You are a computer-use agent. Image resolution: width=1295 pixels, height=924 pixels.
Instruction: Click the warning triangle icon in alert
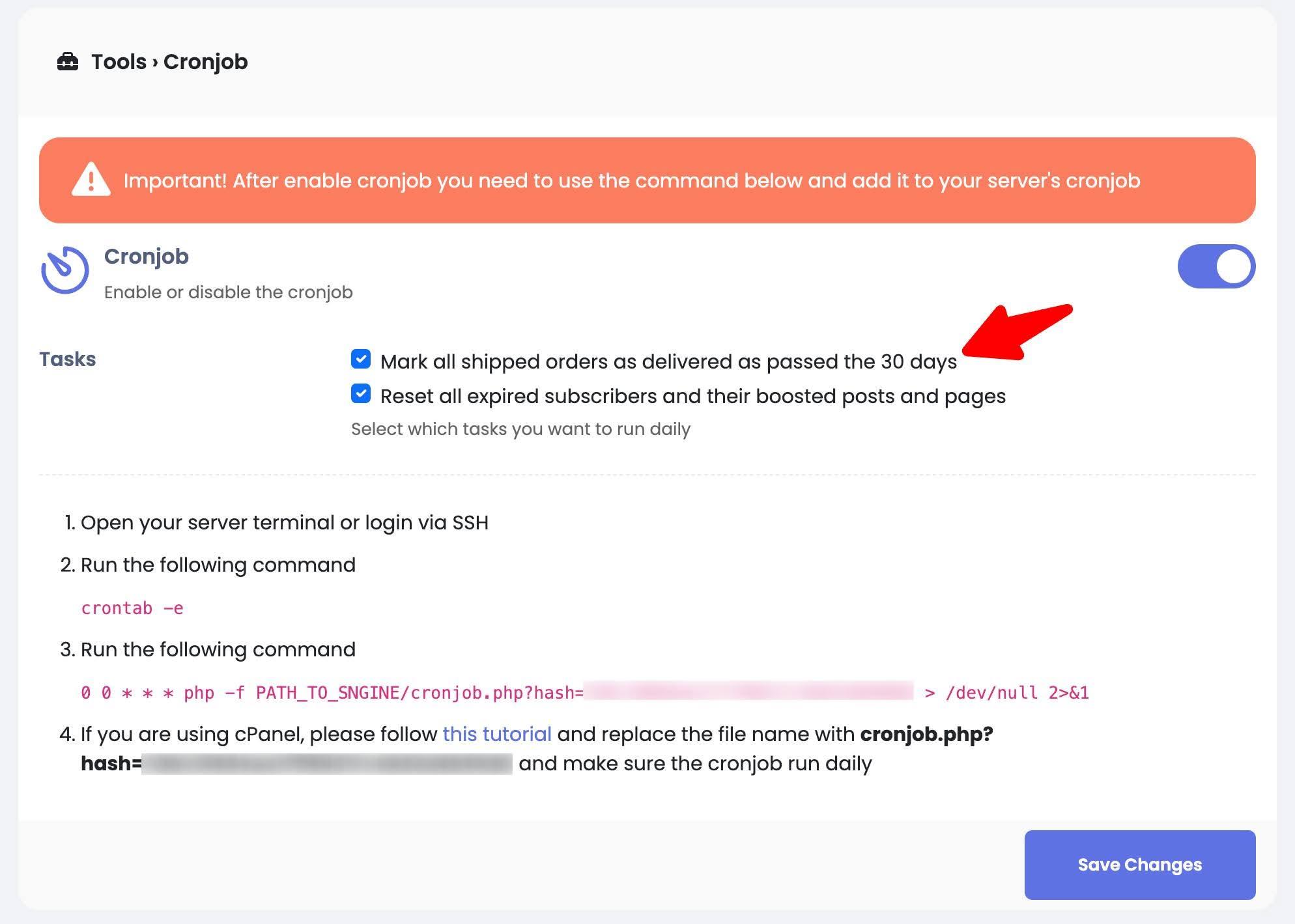click(91, 180)
